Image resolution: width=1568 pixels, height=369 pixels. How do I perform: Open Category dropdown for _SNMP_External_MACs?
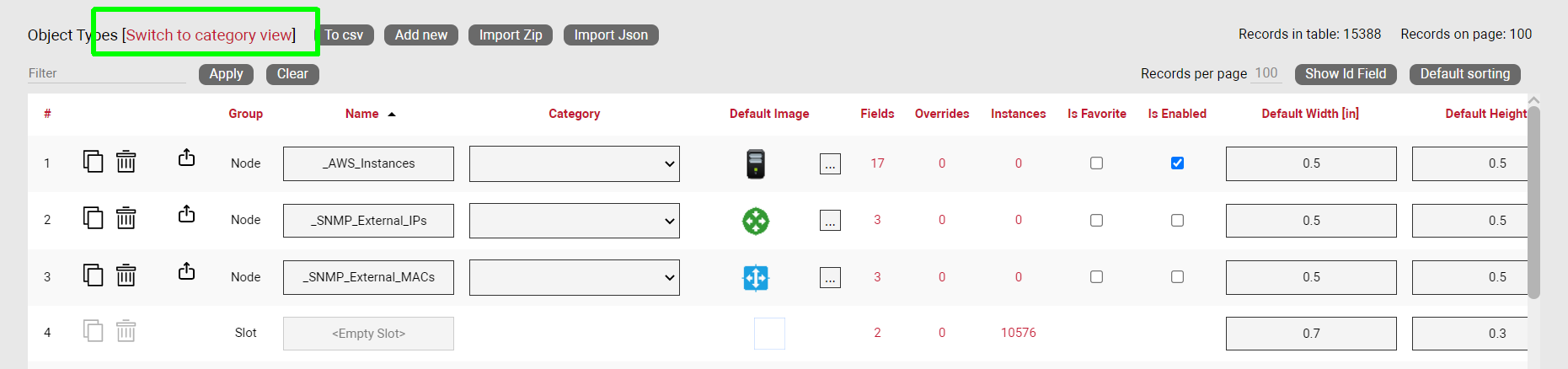pyautogui.click(x=574, y=278)
